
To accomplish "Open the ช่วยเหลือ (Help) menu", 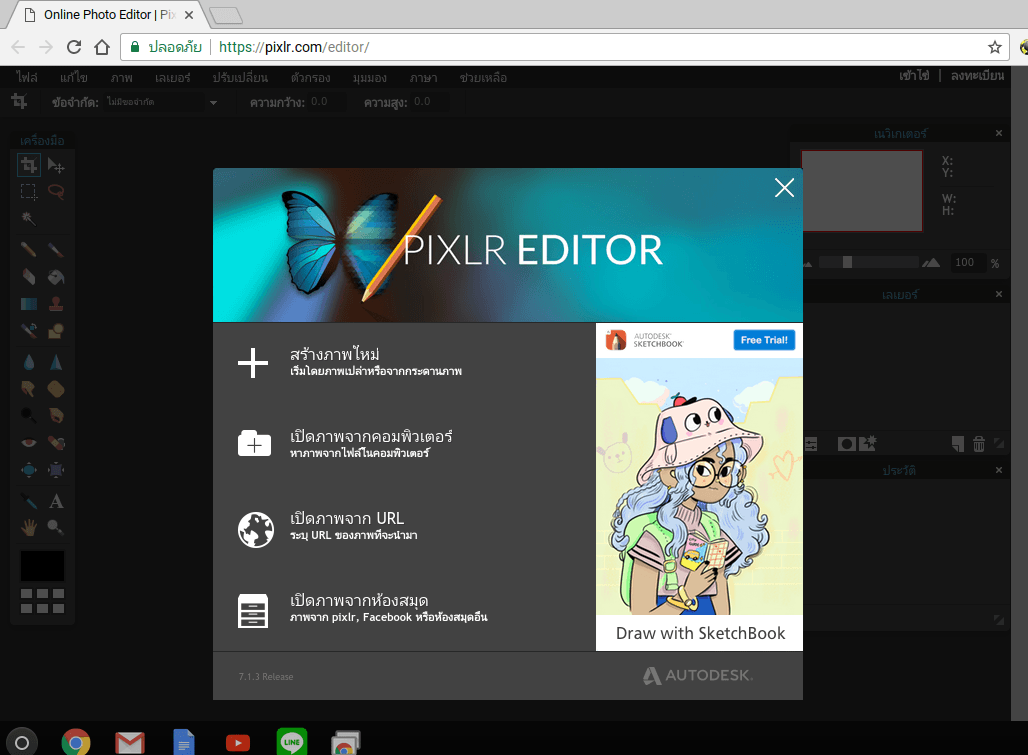I will (483, 77).
